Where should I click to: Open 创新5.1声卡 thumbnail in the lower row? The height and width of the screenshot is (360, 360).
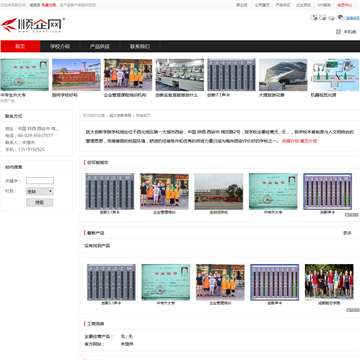[111, 282]
